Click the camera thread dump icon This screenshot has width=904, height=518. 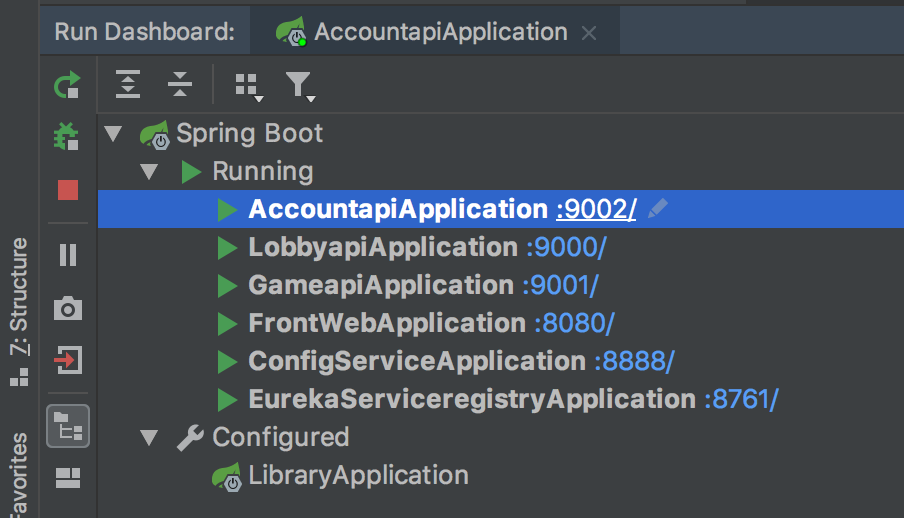pyautogui.click(x=67, y=308)
